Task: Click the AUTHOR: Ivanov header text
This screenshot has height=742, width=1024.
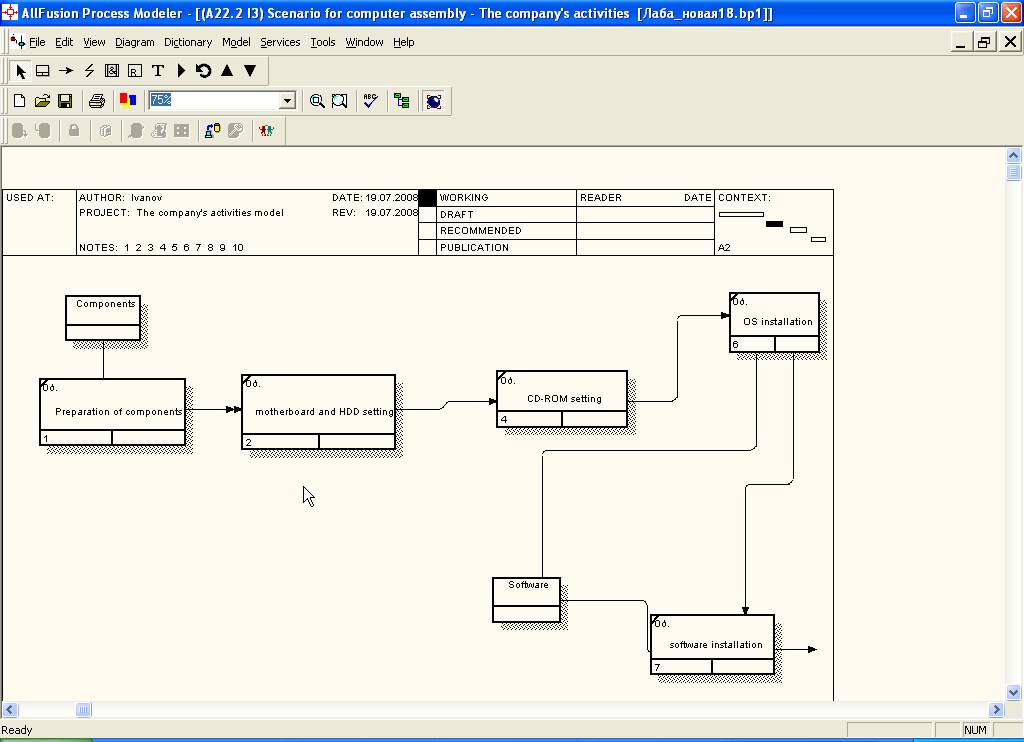Action: (x=120, y=197)
